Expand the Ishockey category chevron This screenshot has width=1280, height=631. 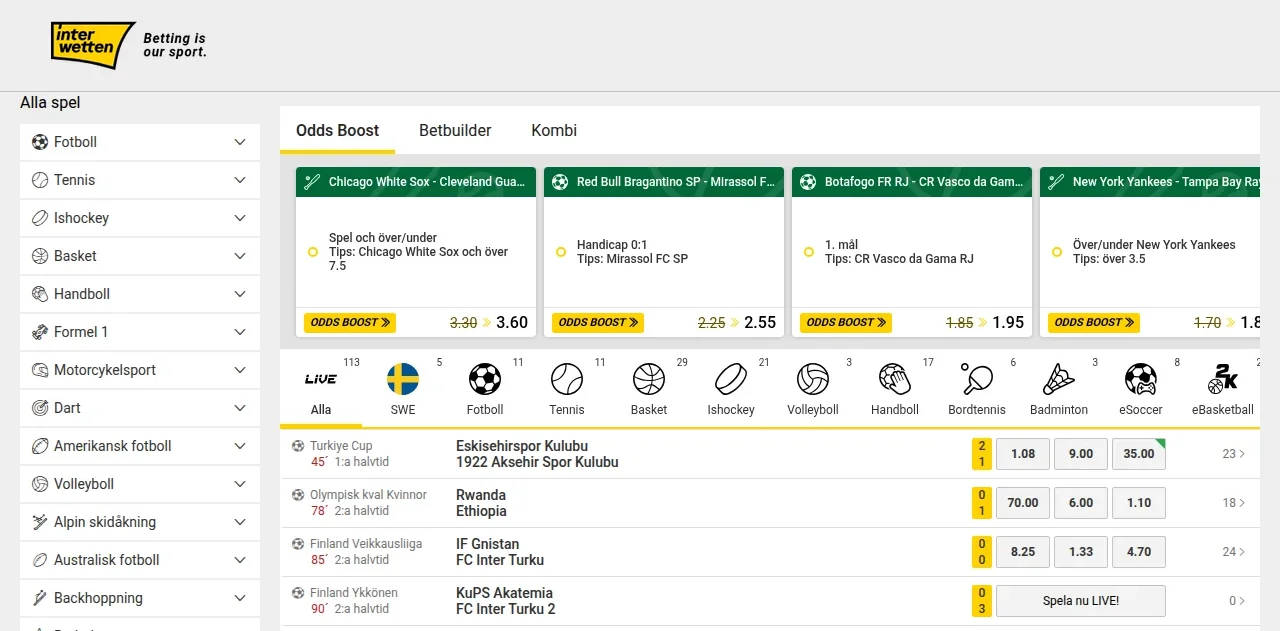coord(240,218)
